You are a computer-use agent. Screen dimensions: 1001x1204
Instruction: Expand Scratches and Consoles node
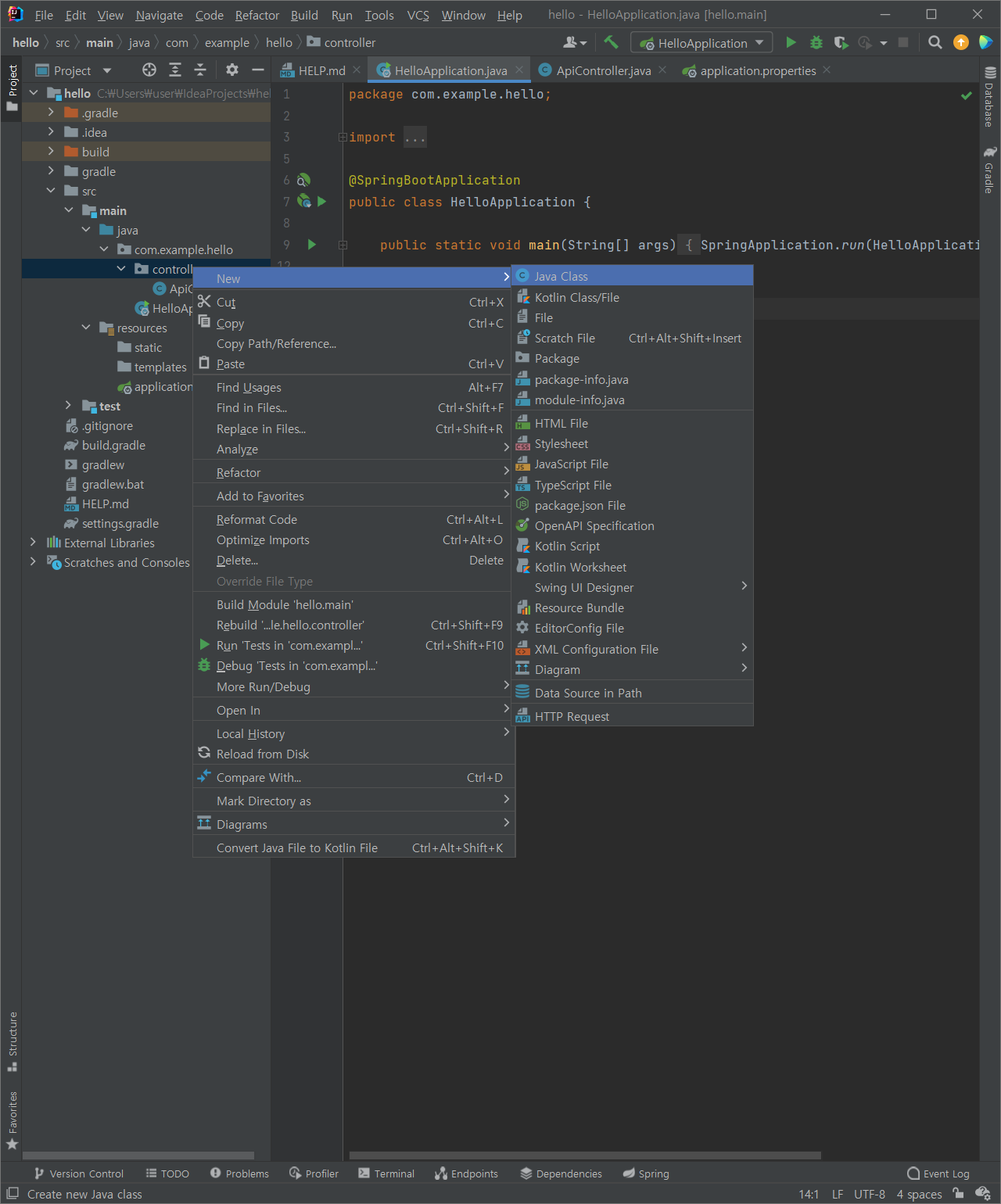pos(33,562)
